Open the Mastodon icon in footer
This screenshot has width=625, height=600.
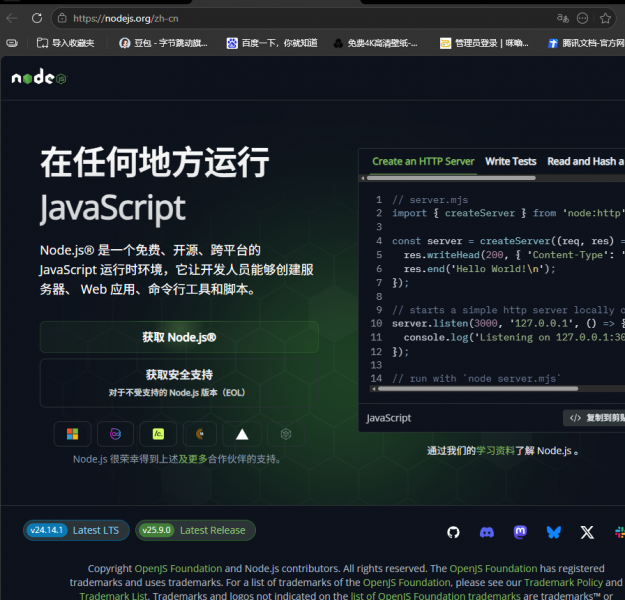coord(520,532)
